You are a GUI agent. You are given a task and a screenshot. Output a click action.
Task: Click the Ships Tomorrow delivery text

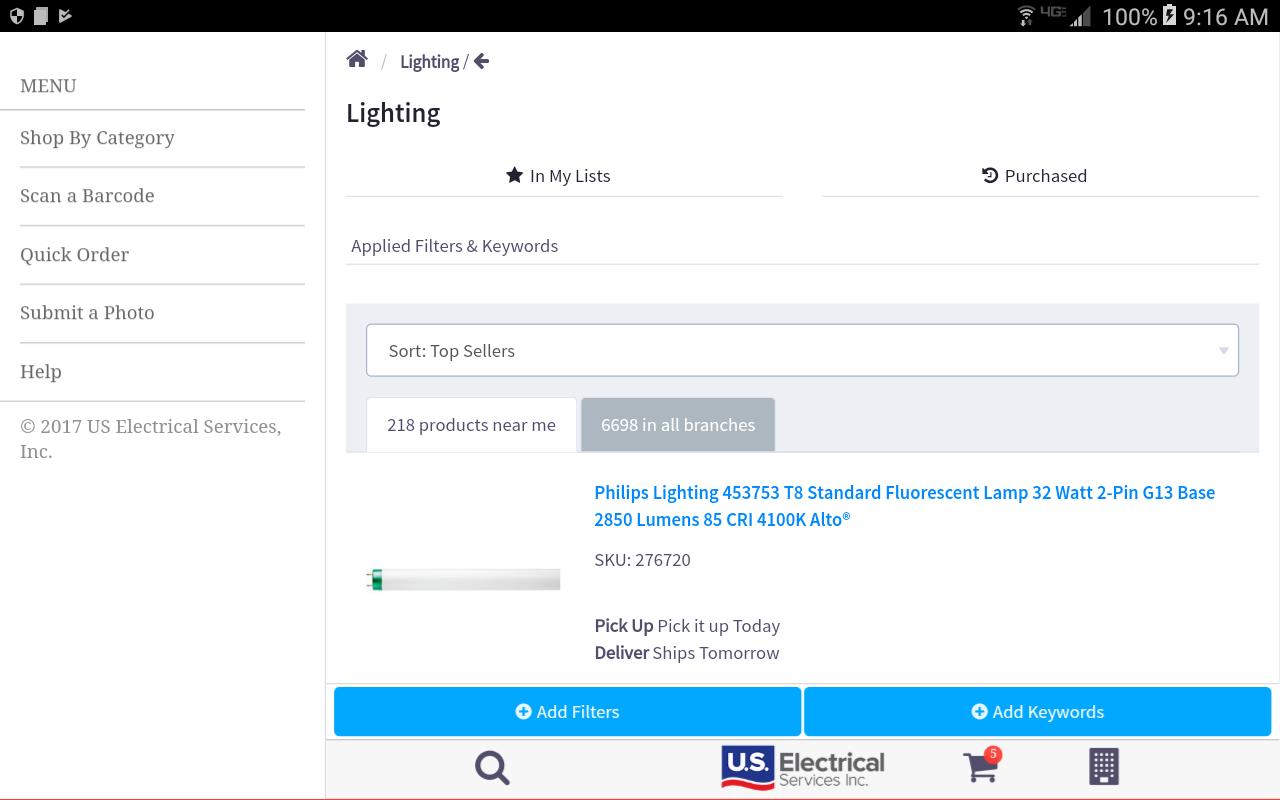tap(715, 653)
